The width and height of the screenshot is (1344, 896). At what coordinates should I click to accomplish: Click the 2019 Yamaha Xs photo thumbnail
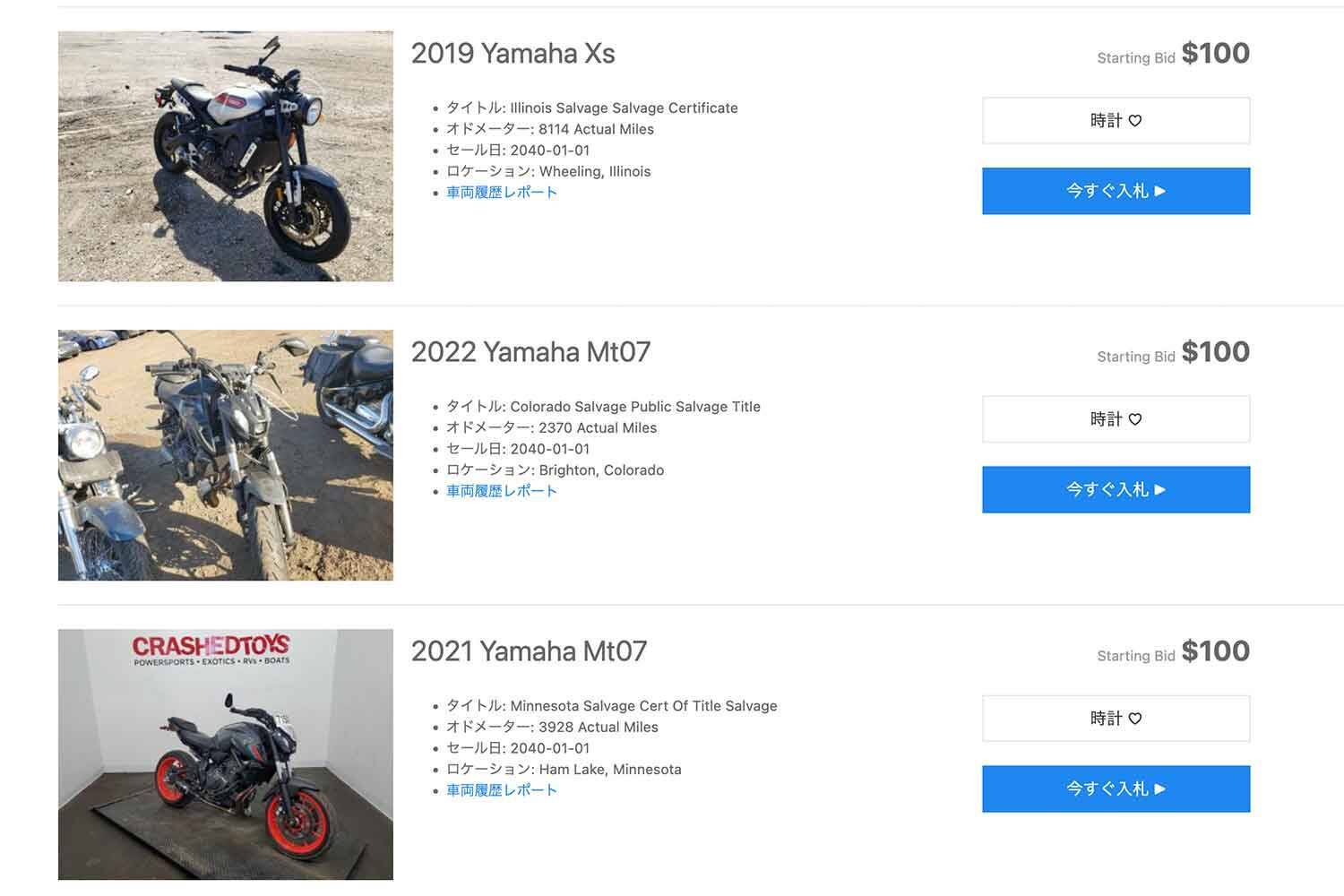point(225,155)
